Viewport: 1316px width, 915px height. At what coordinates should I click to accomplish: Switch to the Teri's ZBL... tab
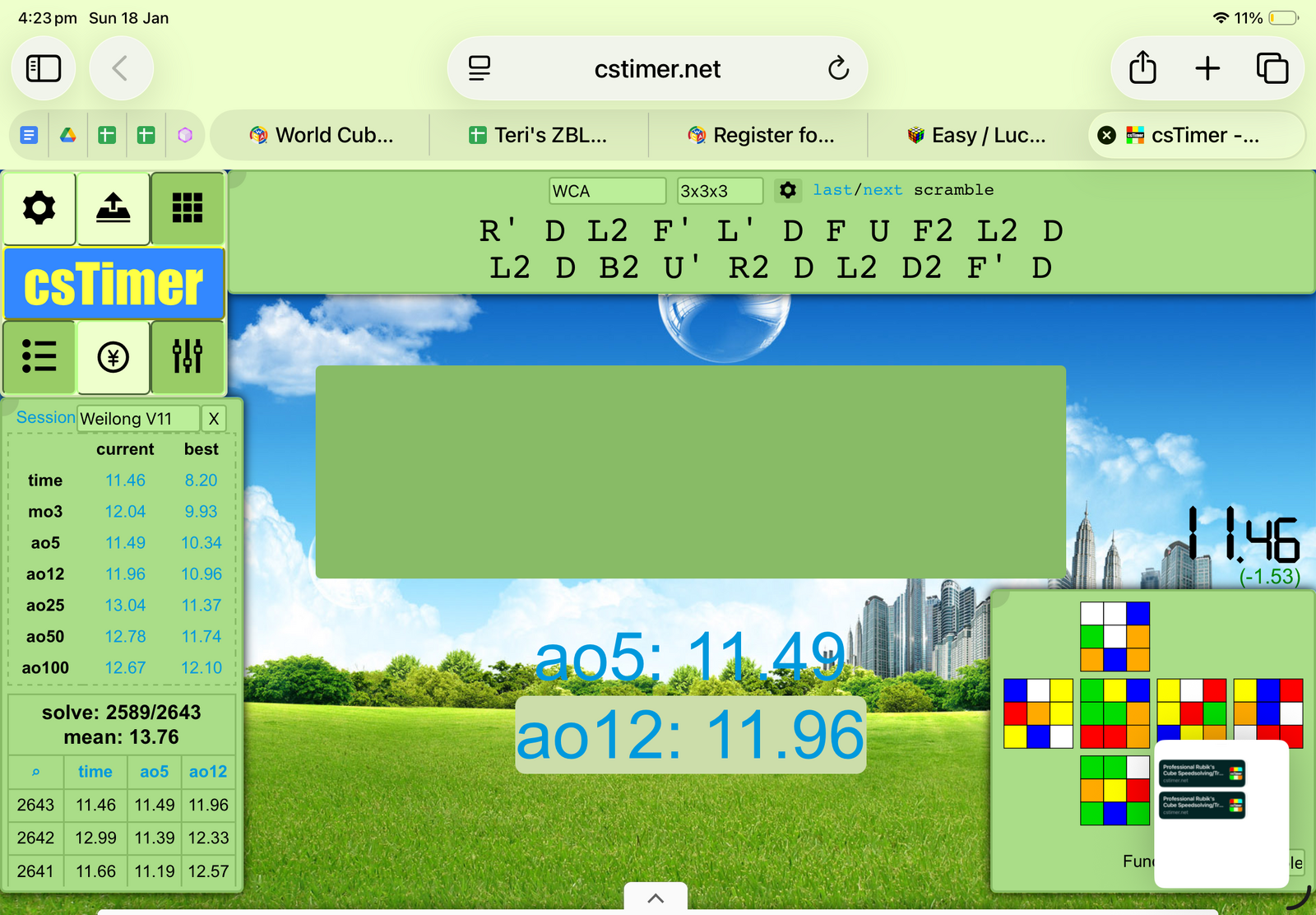(x=539, y=135)
